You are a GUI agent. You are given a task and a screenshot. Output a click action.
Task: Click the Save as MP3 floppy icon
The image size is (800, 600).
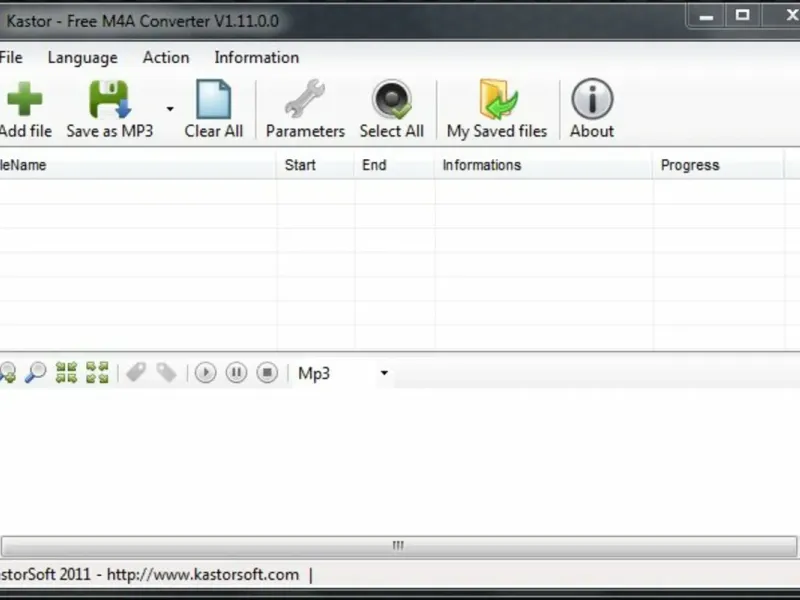110,99
